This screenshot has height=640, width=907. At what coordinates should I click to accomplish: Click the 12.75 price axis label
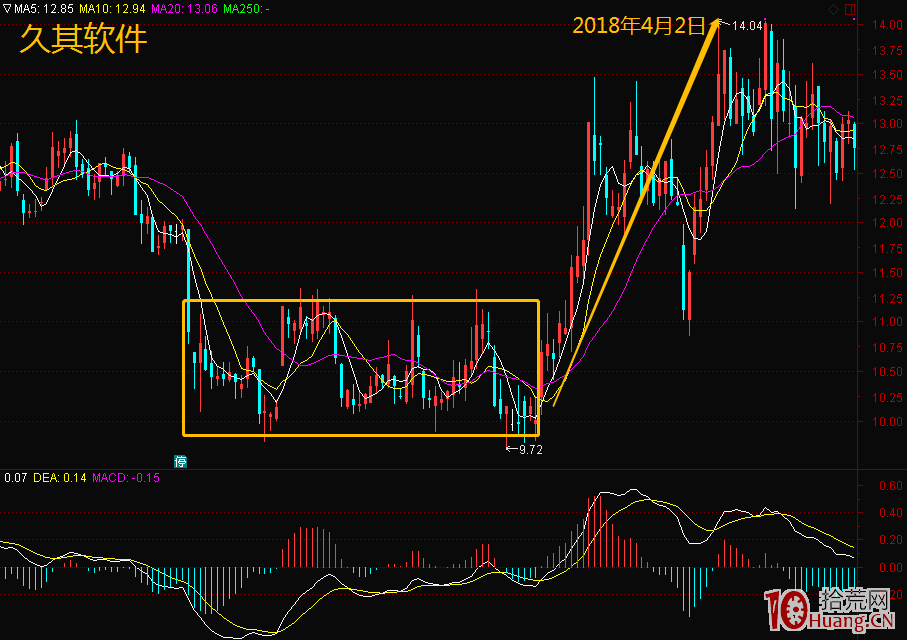click(x=887, y=150)
